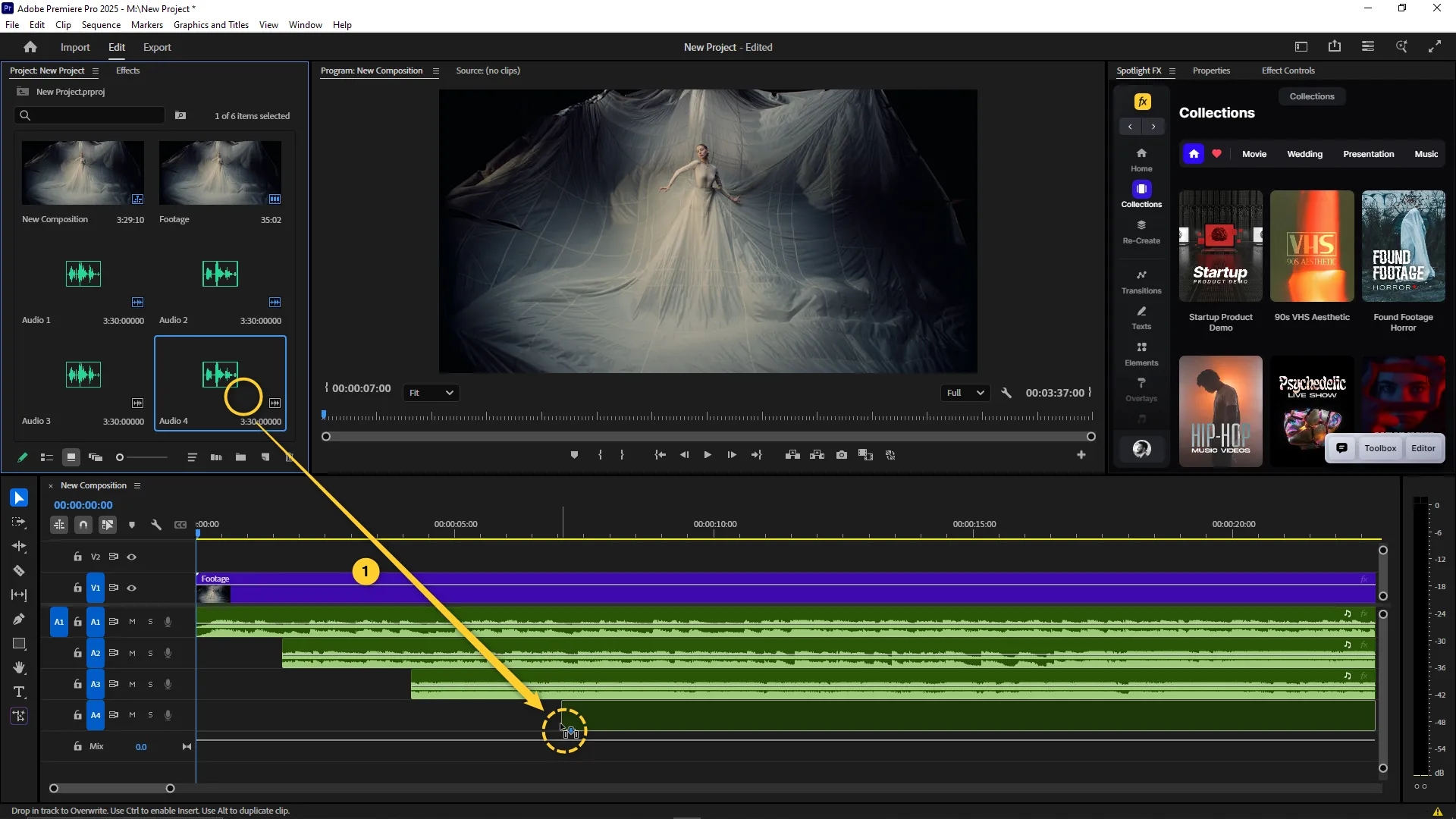Select the Ripple Edit tool

pos(19,546)
